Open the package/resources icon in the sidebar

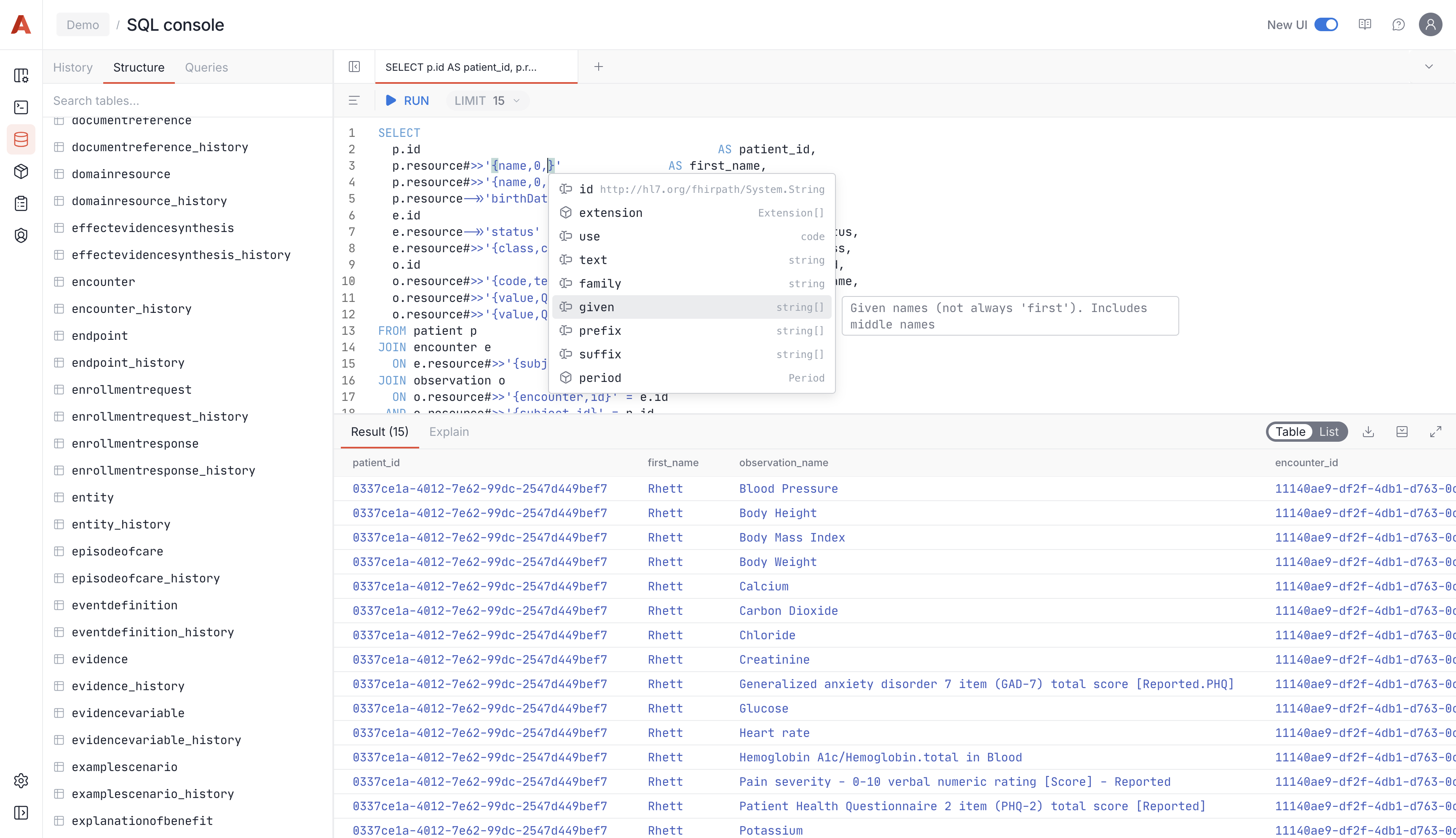pyautogui.click(x=21, y=171)
